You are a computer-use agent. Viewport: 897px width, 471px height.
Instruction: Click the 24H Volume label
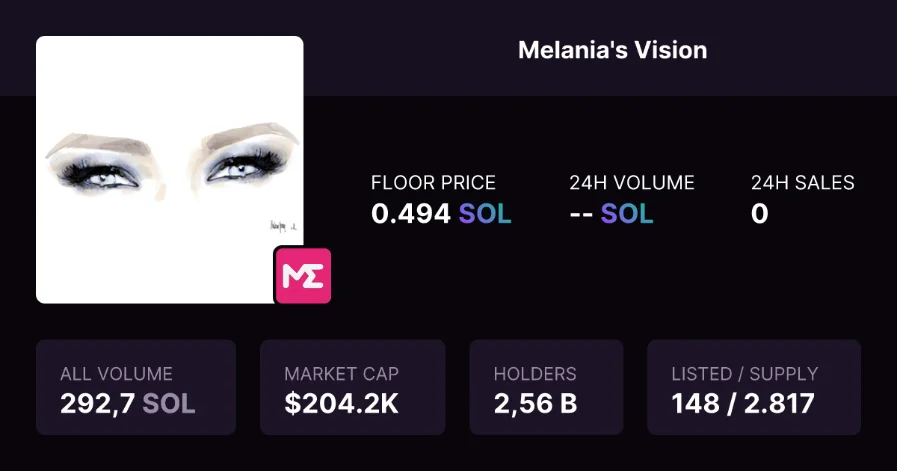632,183
